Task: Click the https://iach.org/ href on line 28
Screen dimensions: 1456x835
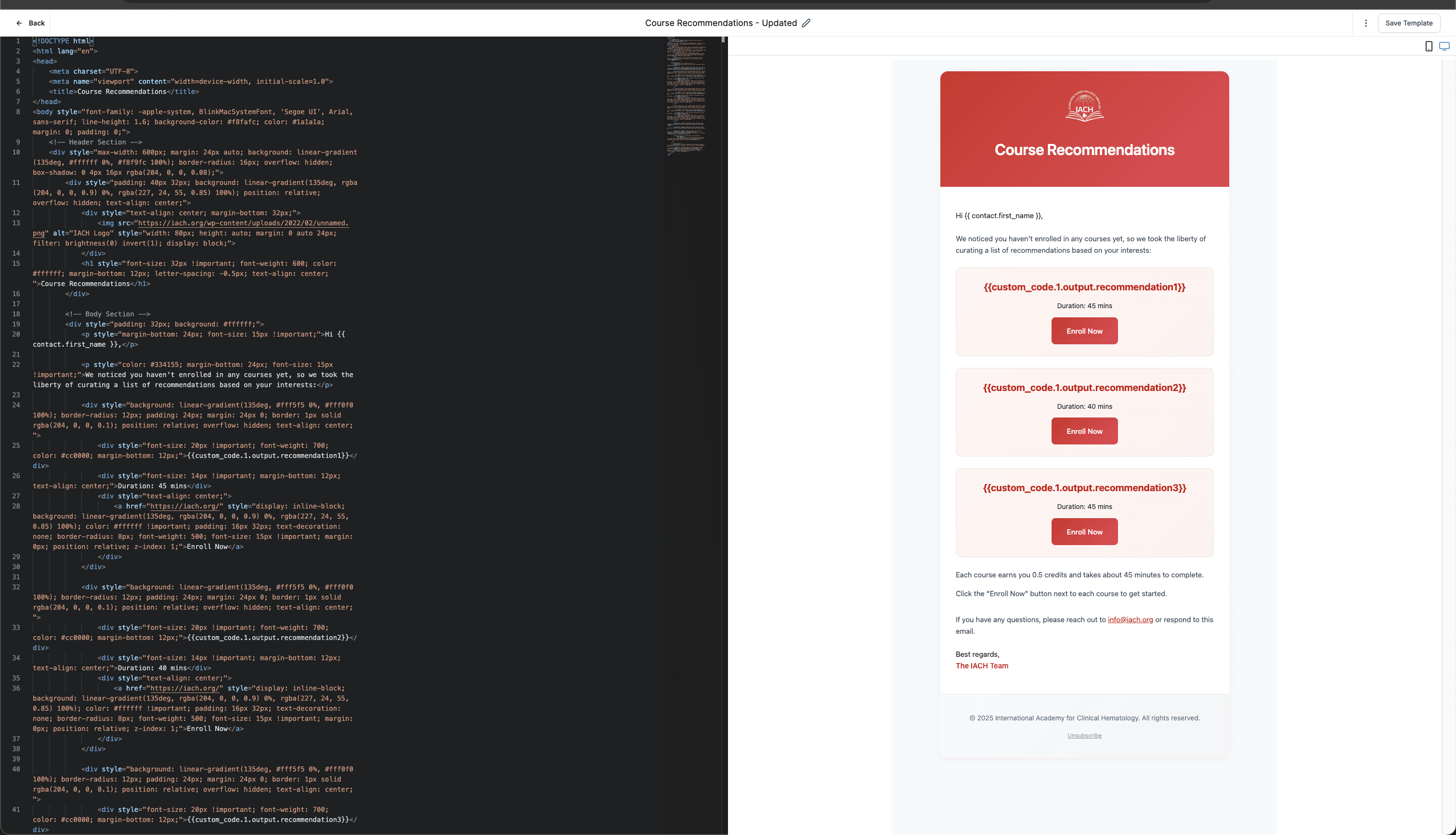Action: click(185, 507)
